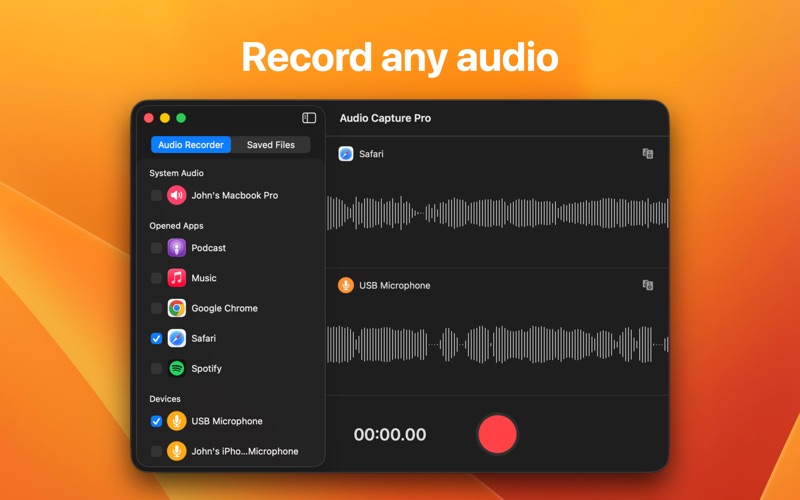
Task: Click the Opened Apps section header
Action: click(x=177, y=226)
